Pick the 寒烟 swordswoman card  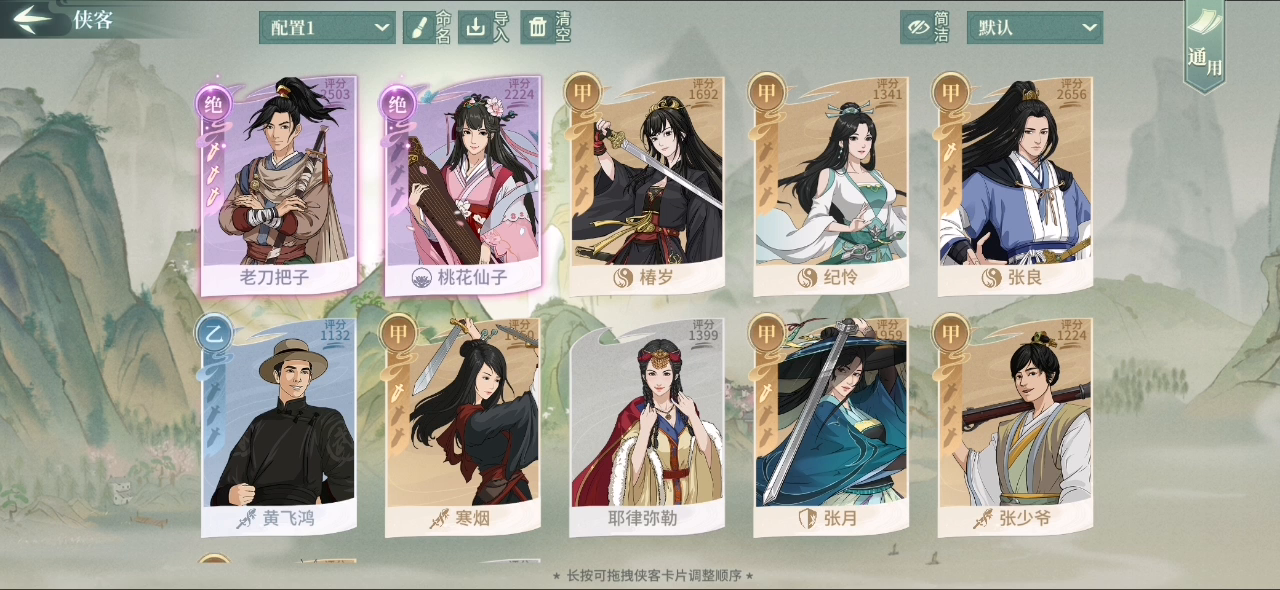(462, 427)
